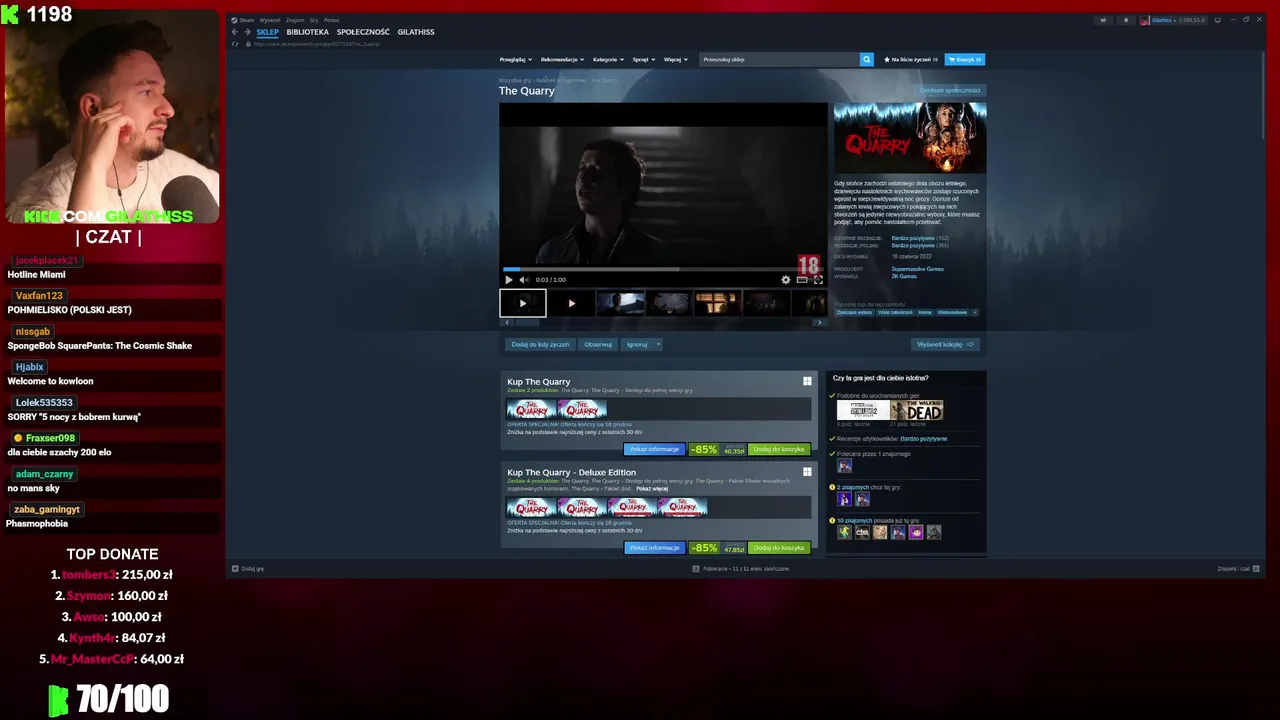This screenshot has height=720, width=1280.
Task: Select the Horror tag
Action: (x=925, y=312)
